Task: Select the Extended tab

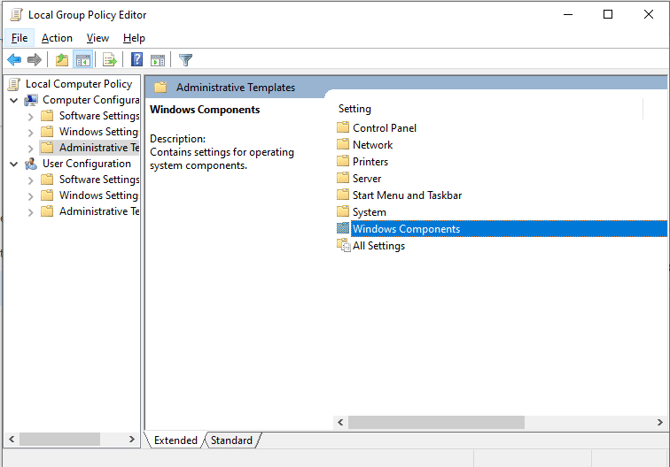Action: click(175, 440)
